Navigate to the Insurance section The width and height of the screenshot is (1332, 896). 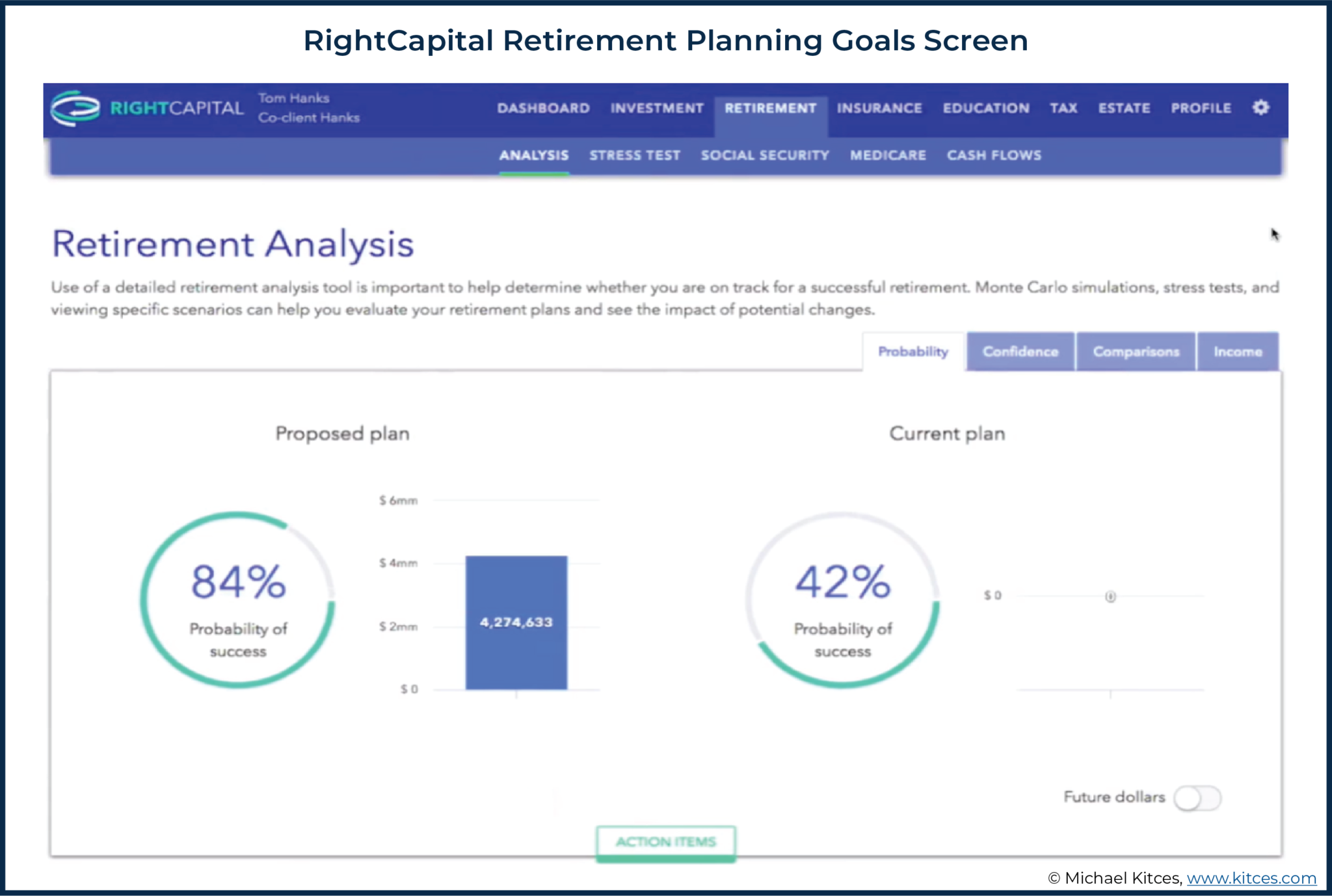879,108
